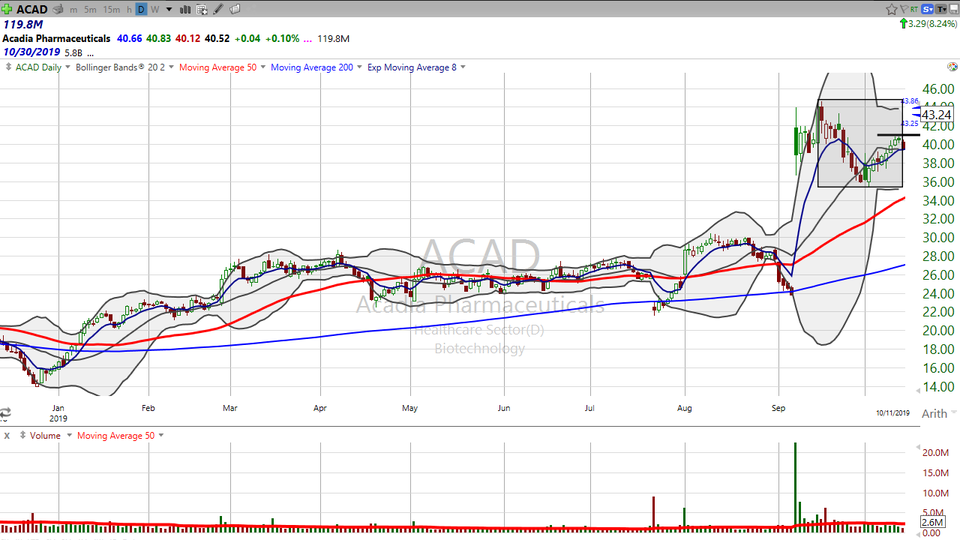The width and height of the screenshot is (960, 540).
Task: Click the Jan 2019 label on time axis
Action: pyautogui.click(x=58, y=413)
